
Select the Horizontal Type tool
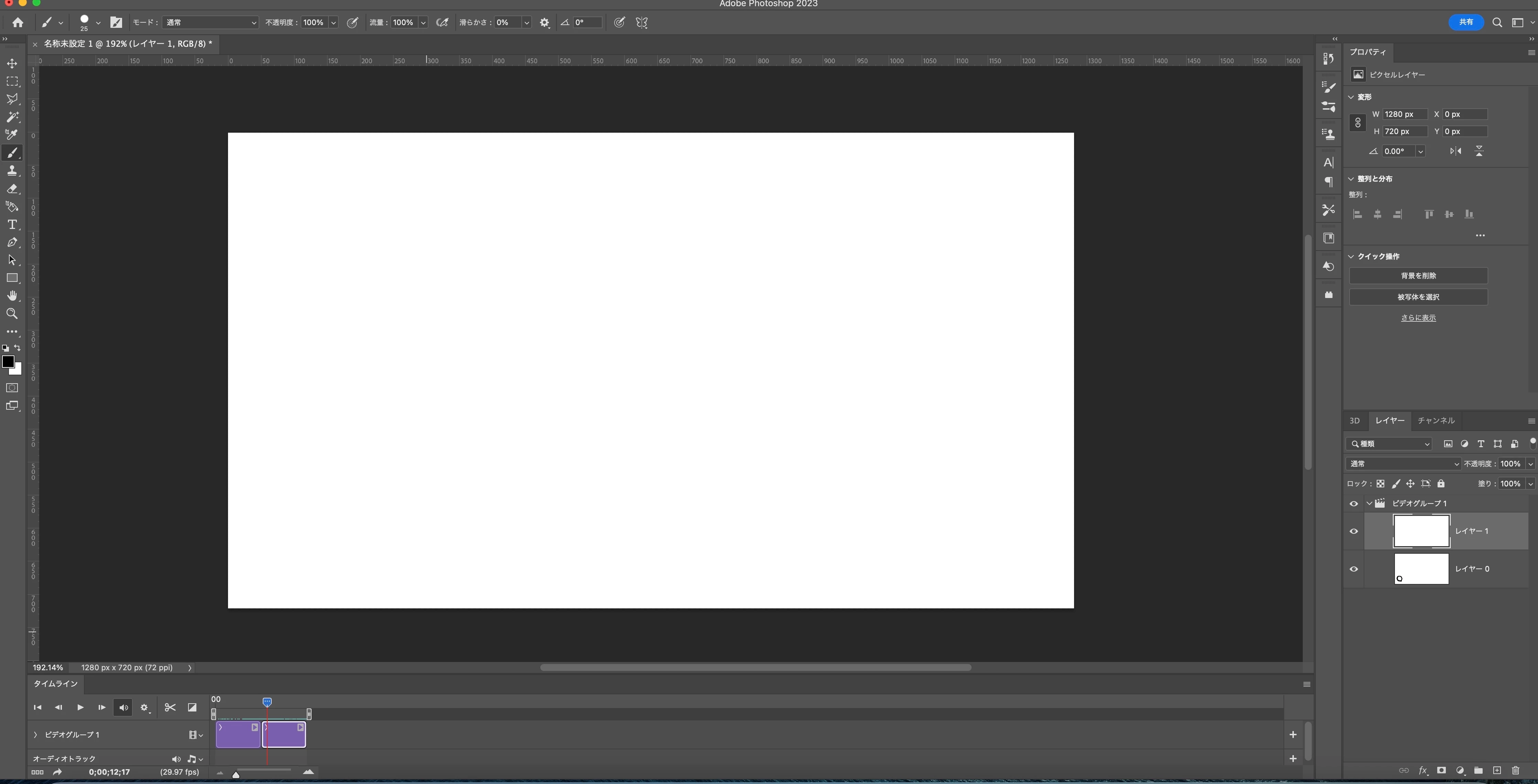[12, 225]
